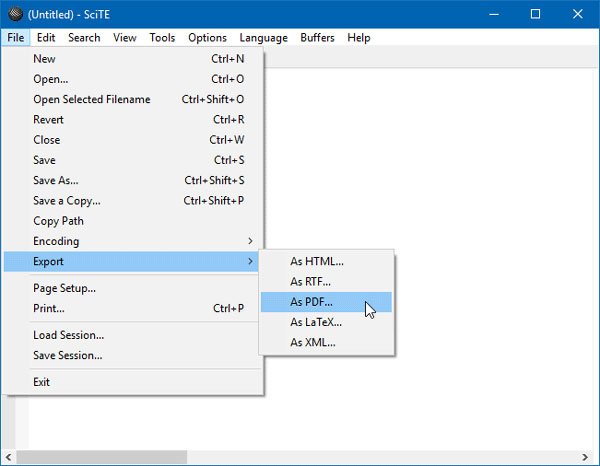The width and height of the screenshot is (600, 466).
Task: Click Copy Path menu entry
Action: 132,221
